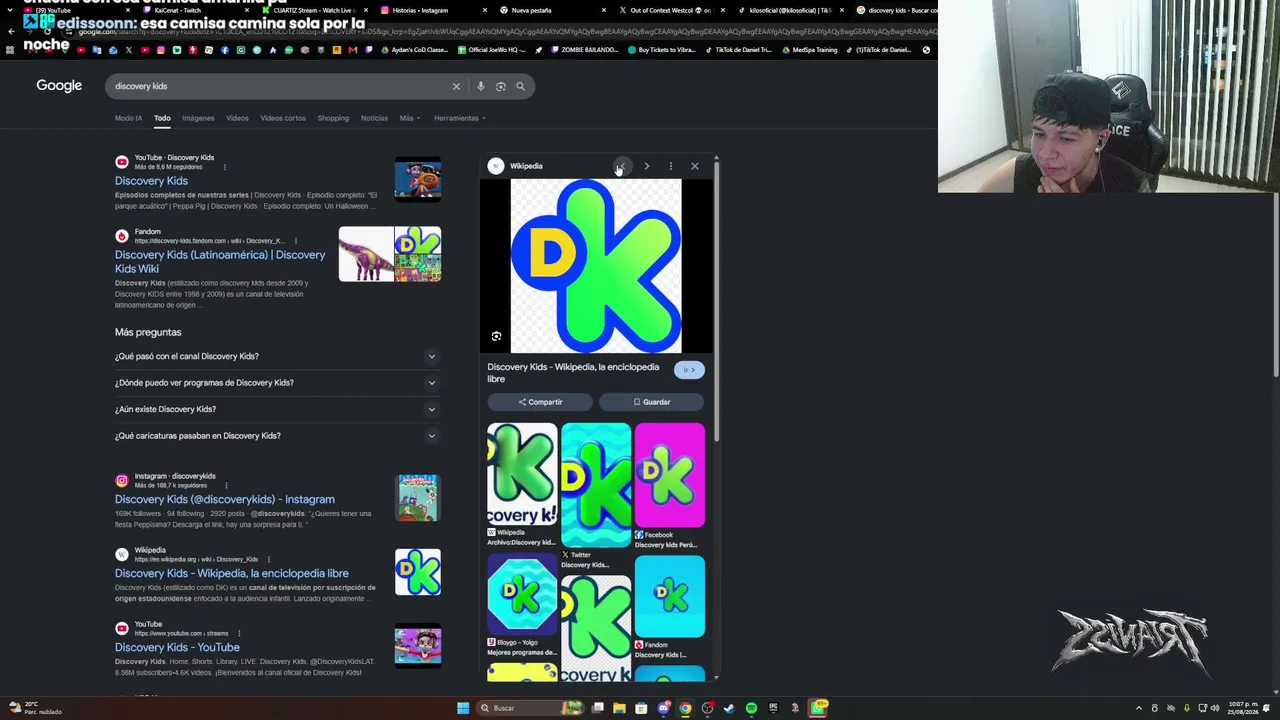Select the Fandom Discovery Kids light-blue thumbnail
This screenshot has width=1280, height=720.
pyautogui.click(x=670, y=597)
